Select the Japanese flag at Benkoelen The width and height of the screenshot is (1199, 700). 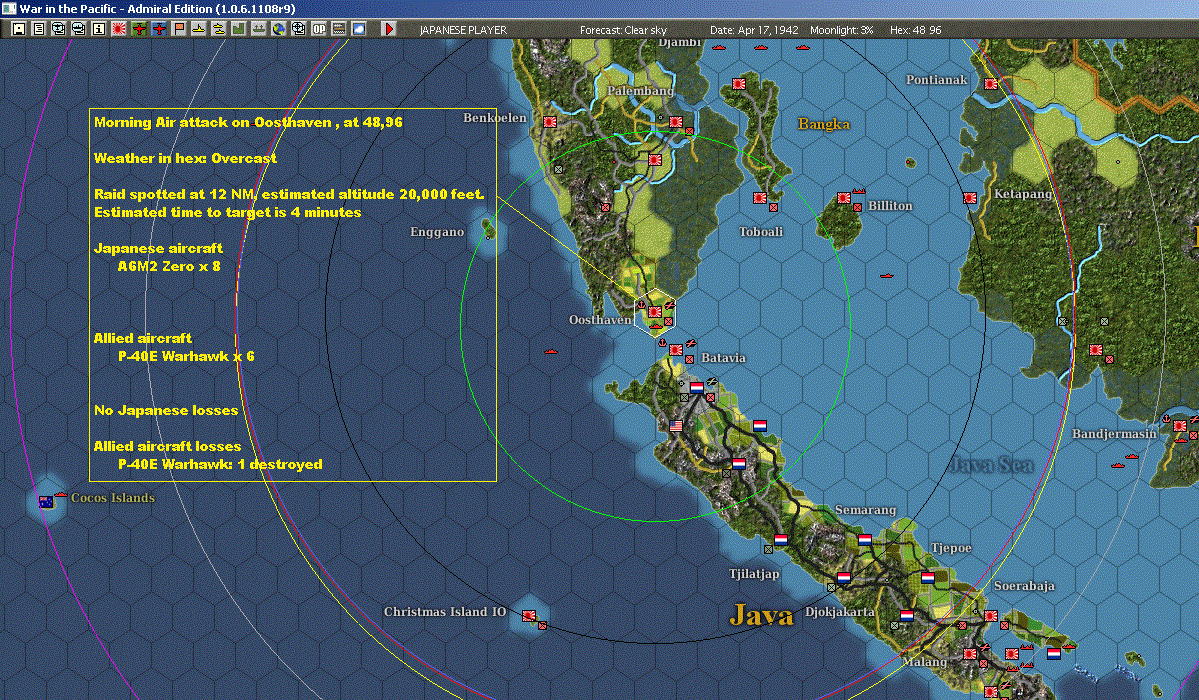pyautogui.click(x=550, y=122)
